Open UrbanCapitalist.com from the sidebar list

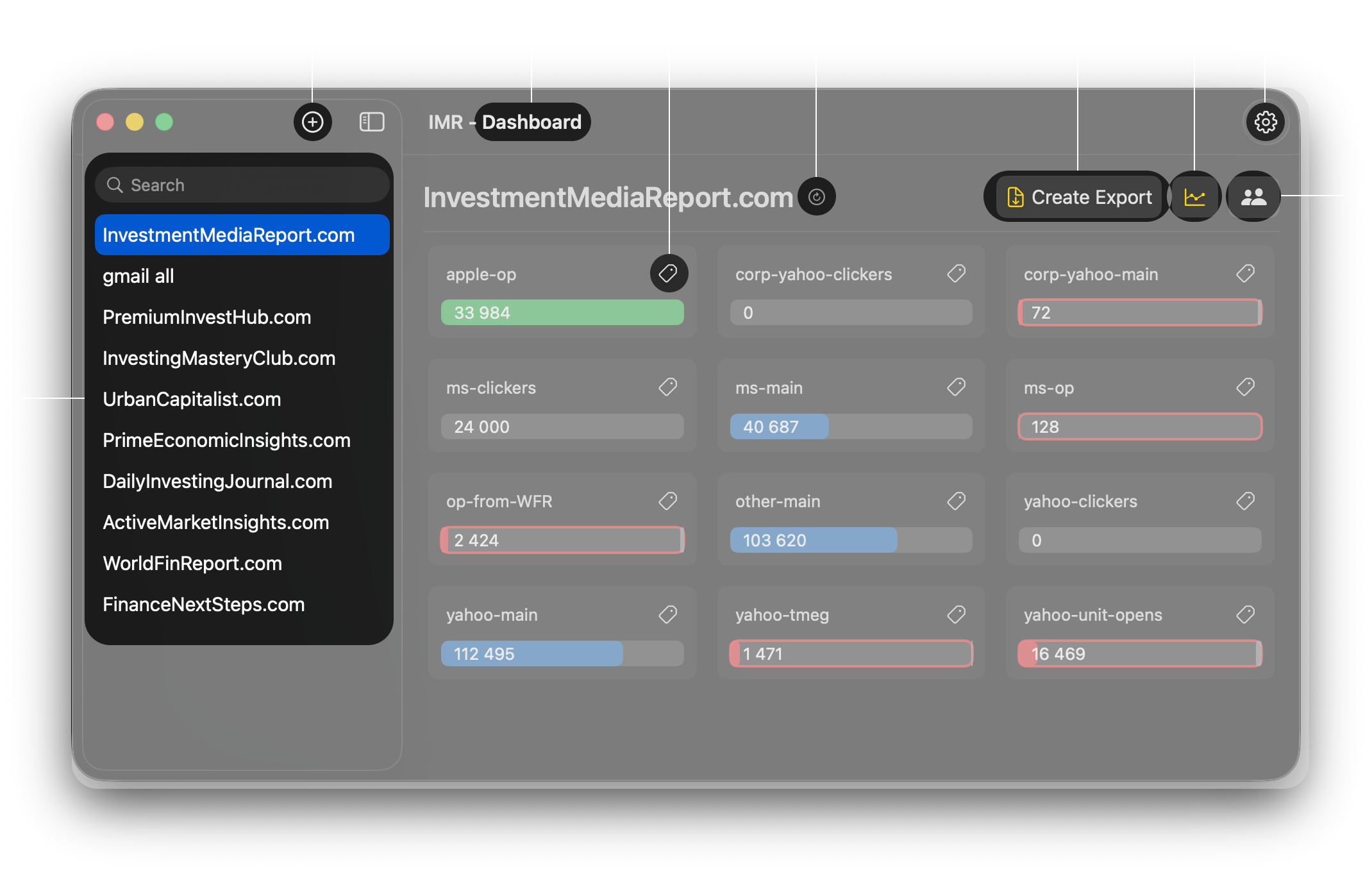point(192,400)
